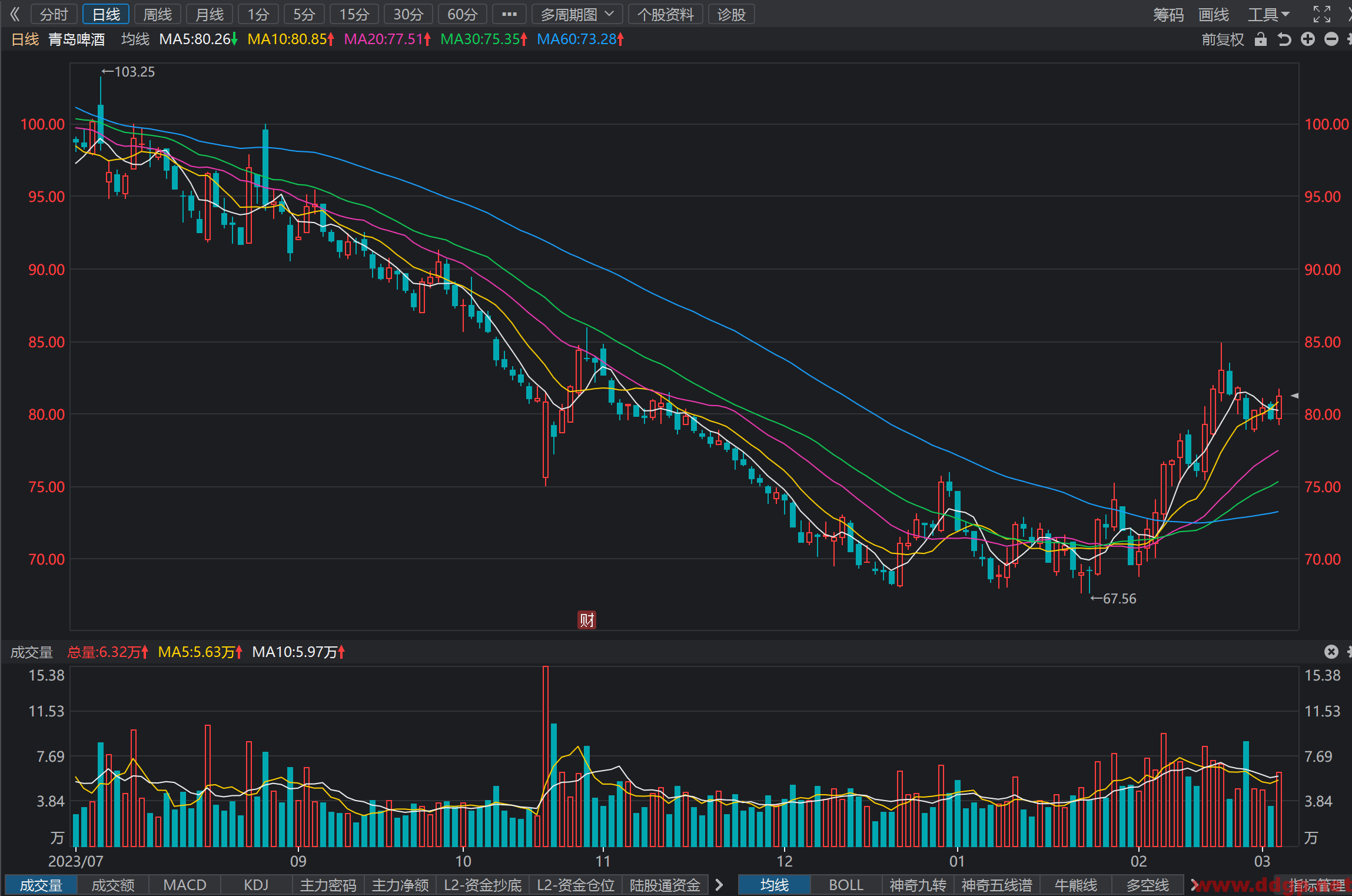Open 诊股 stock diagnosis
This screenshot has height=896, width=1352.
(732, 14)
